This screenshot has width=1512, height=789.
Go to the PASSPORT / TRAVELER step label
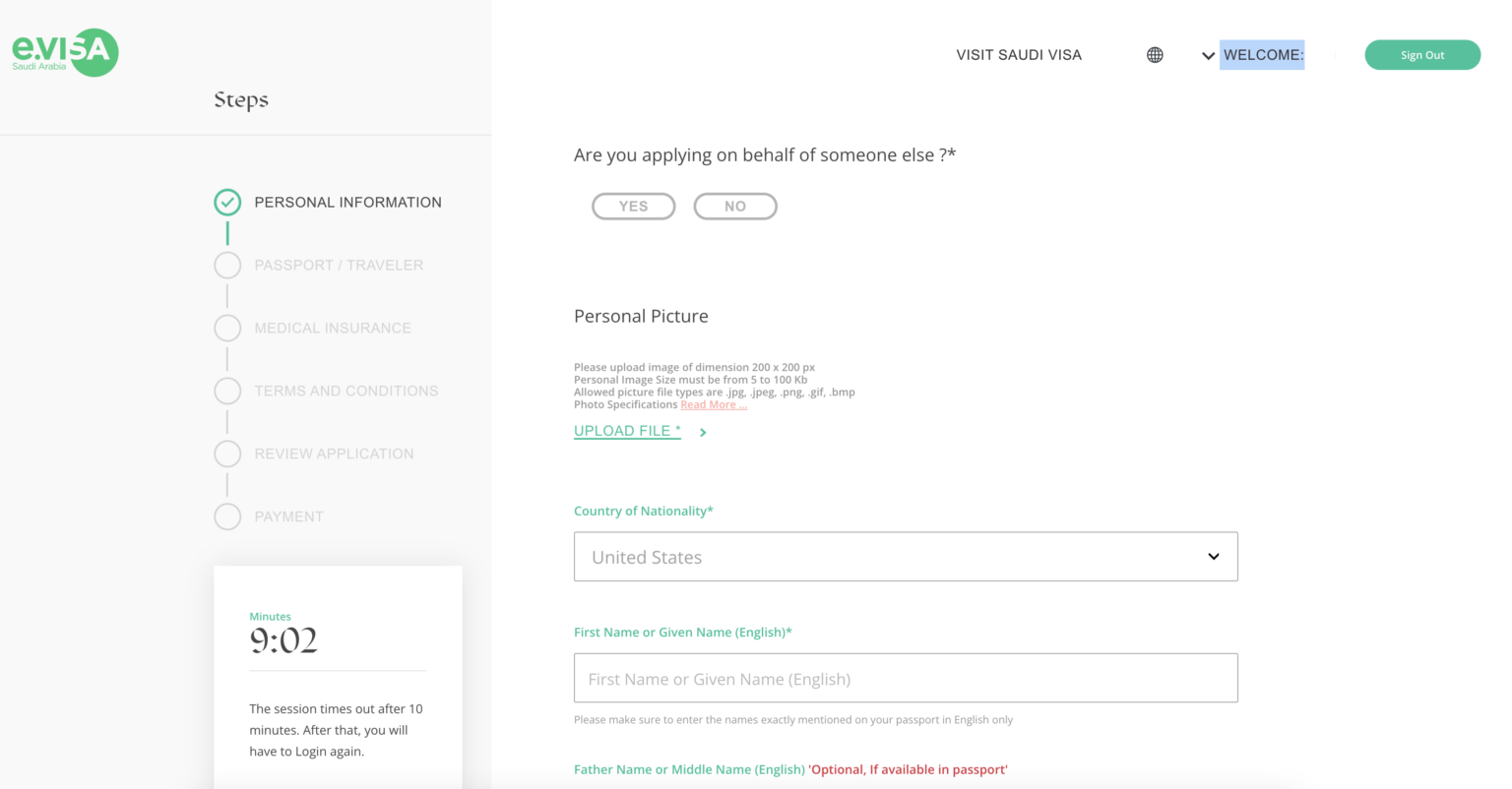click(339, 266)
